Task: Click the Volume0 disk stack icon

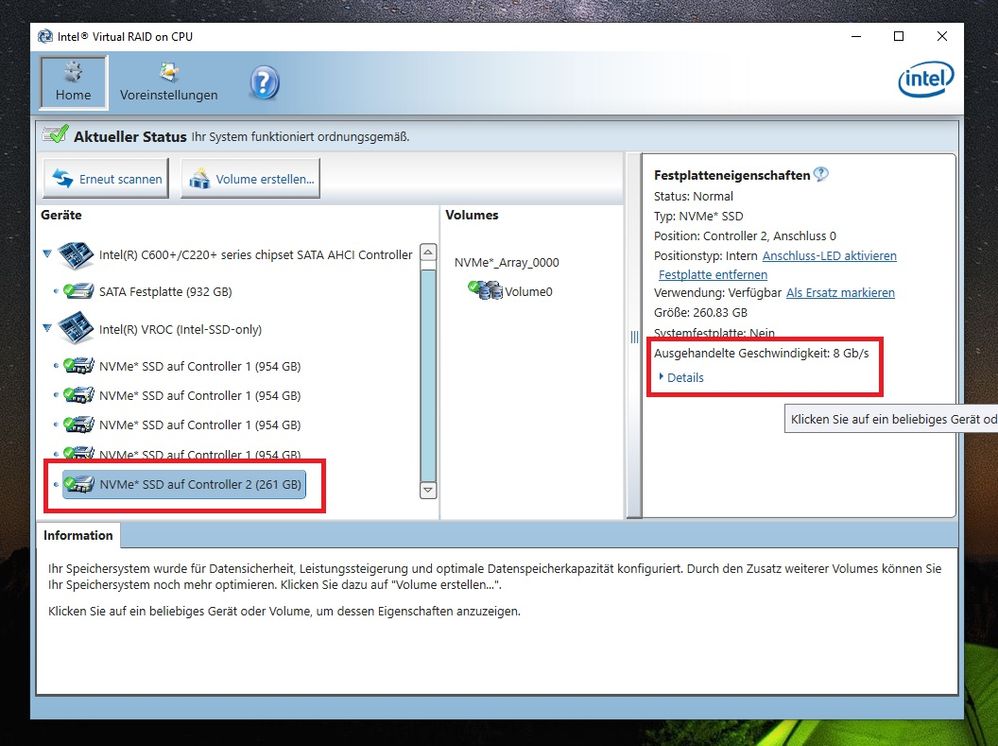Action: pos(486,290)
